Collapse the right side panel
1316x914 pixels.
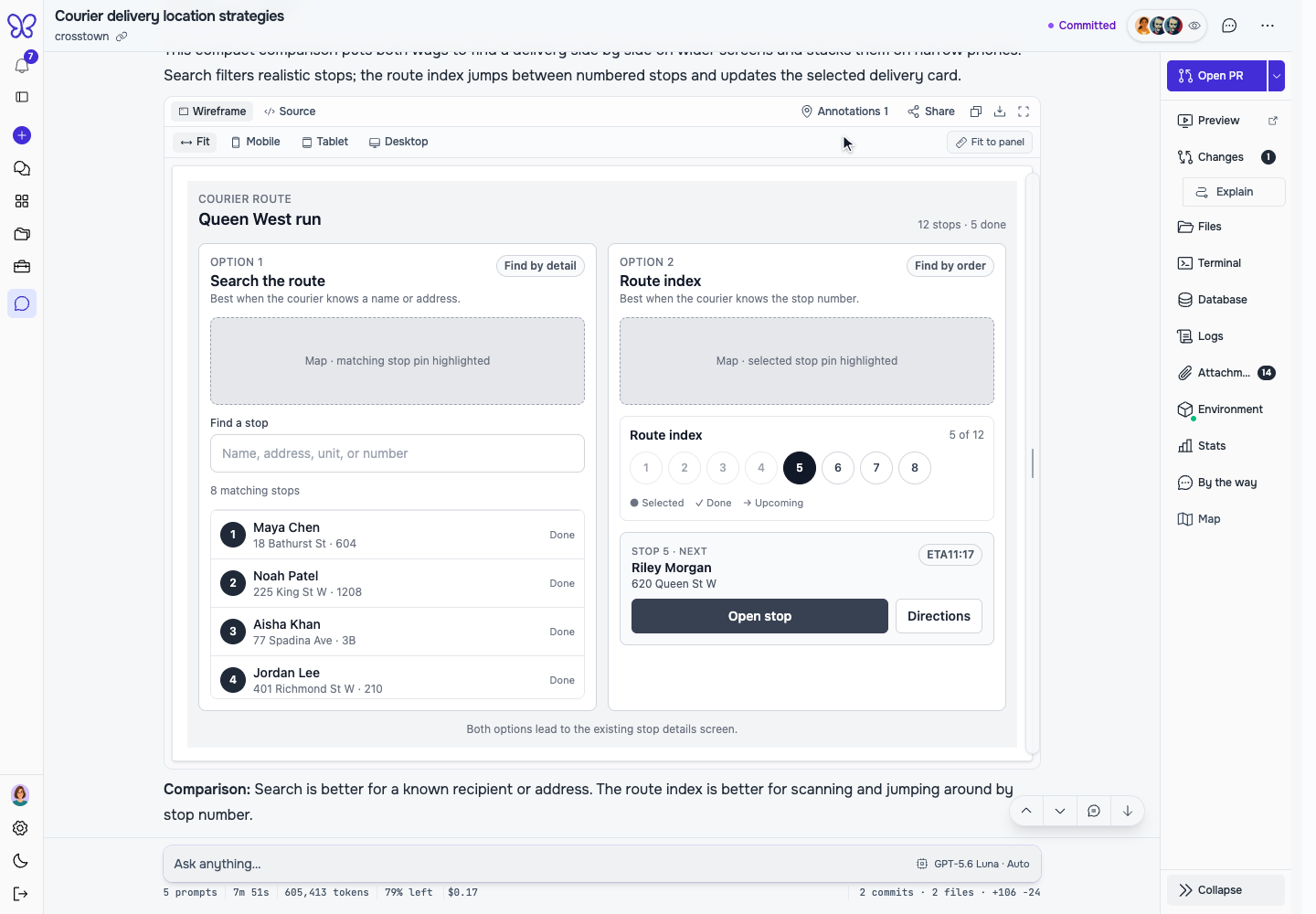coord(1226,890)
